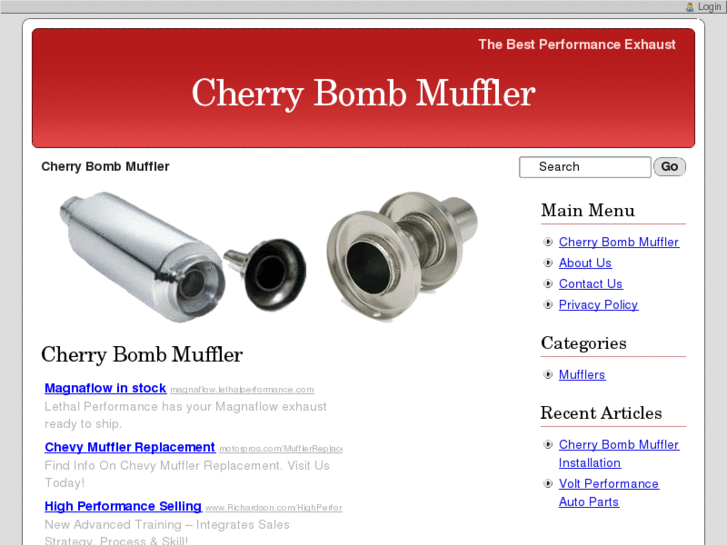The height and width of the screenshot is (545, 727).
Task: Click 'Lethal Performance has your Magnaflow exhaust' text
Action: [185, 407]
